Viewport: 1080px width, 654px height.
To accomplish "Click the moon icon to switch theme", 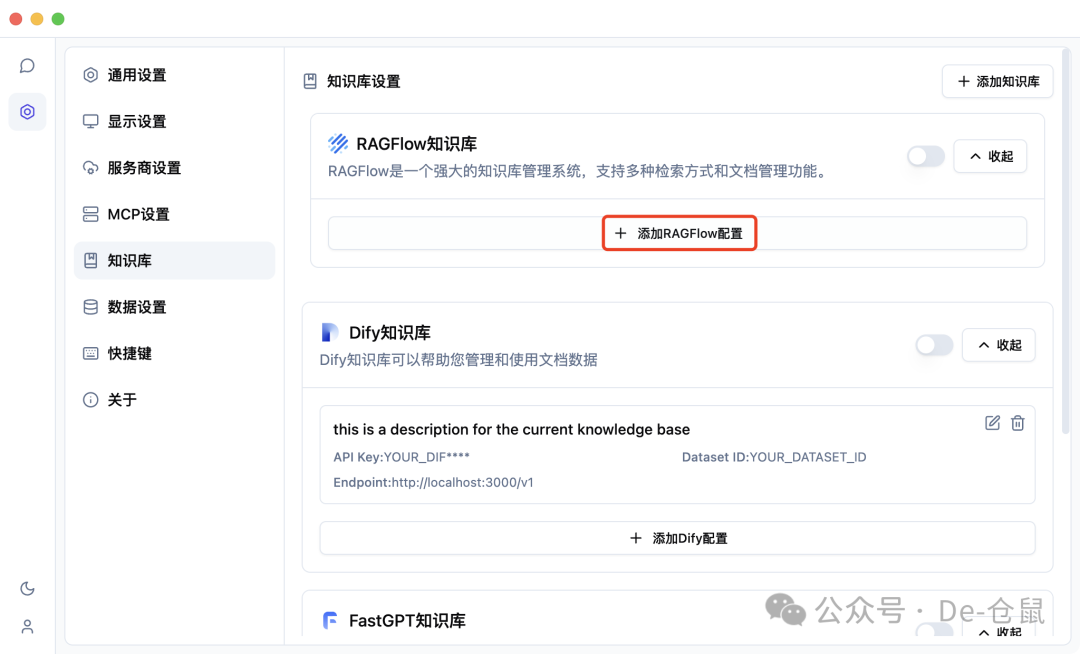I will tap(27, 588).
